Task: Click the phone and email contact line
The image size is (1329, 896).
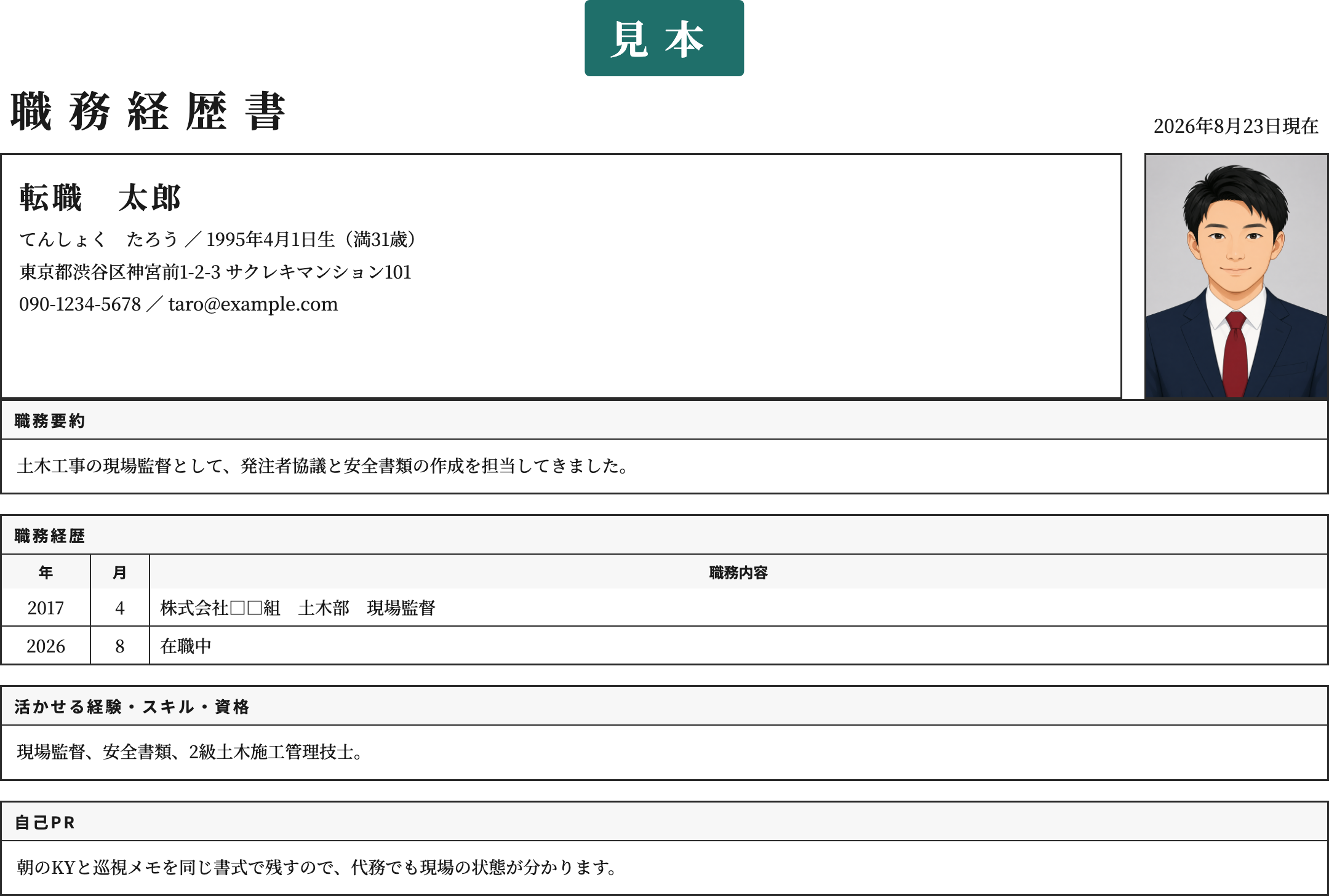Action: click(x=178, y=304)
